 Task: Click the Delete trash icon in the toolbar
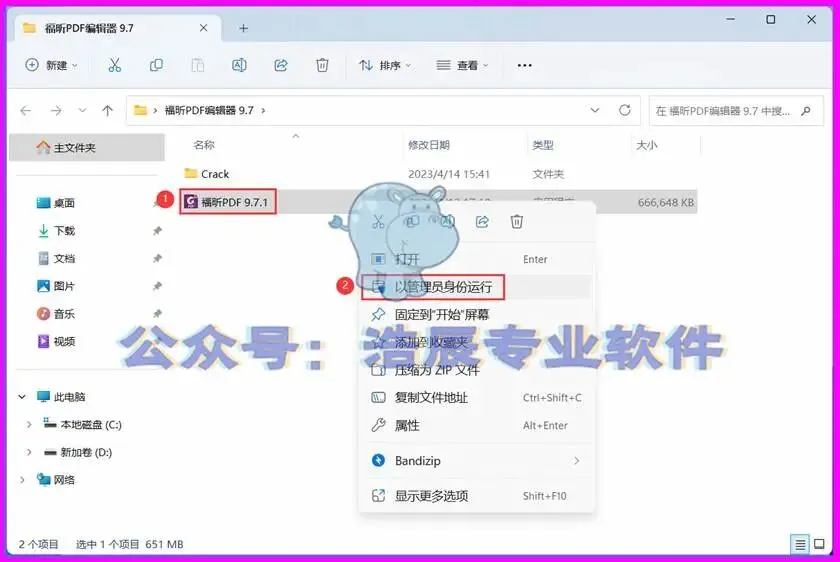pos(322,65)
